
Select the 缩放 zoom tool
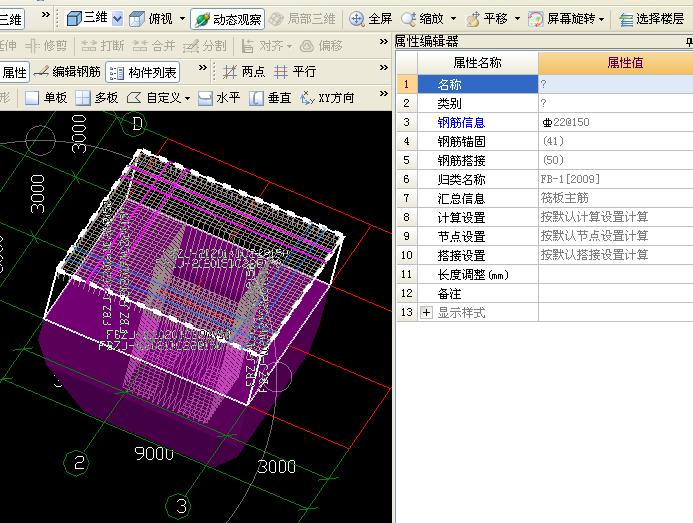[422, 19]
